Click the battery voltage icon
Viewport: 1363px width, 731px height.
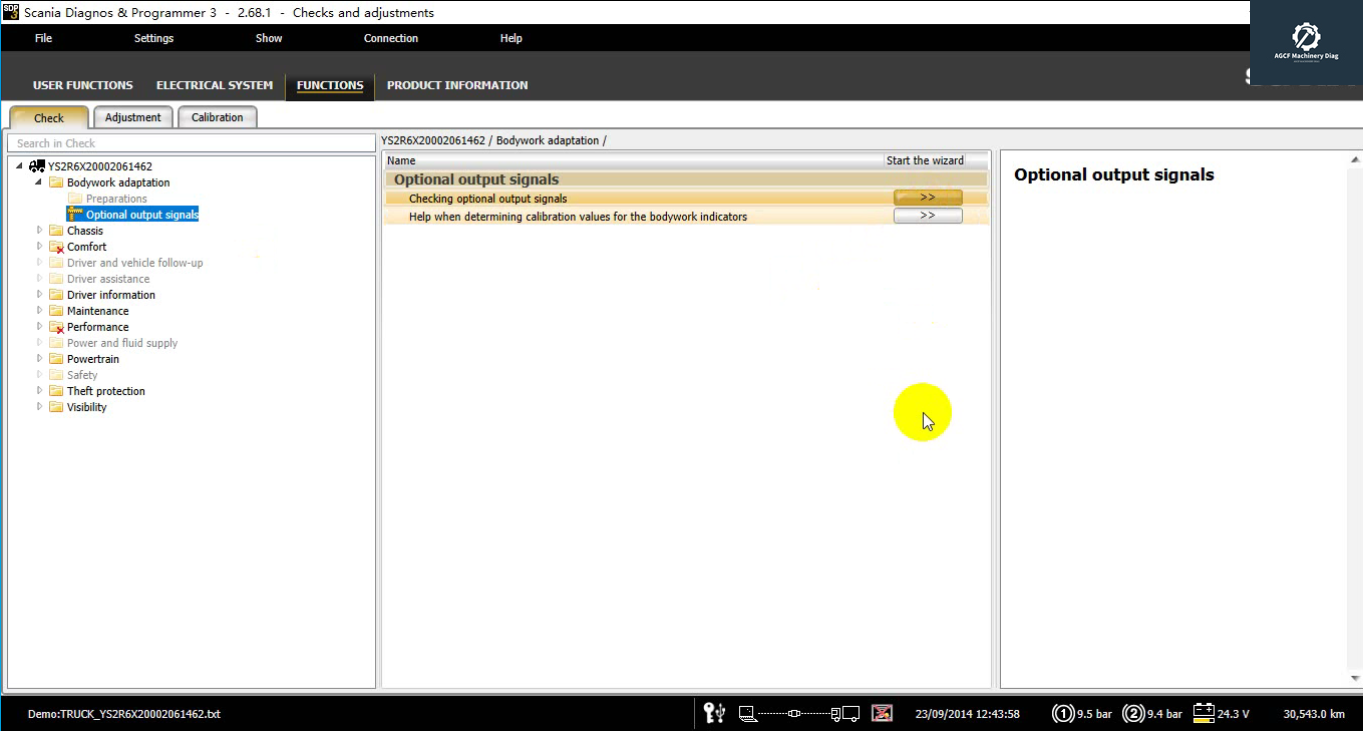pos(1203,713)
